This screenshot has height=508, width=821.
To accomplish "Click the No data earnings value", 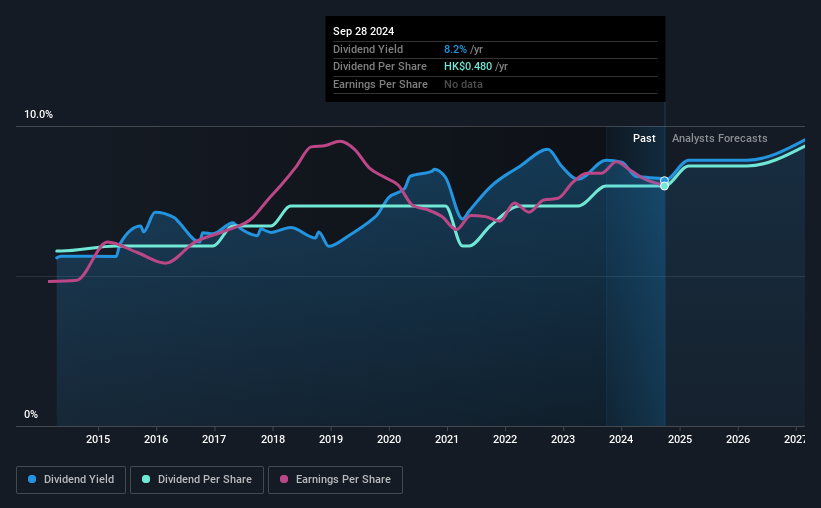I will (463, 84).
